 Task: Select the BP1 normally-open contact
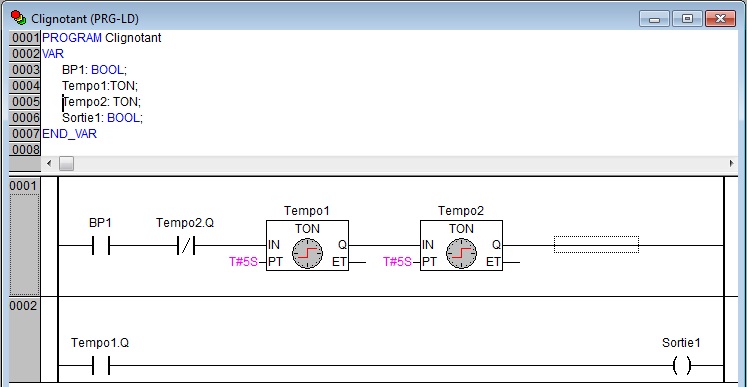pyautogui.click(x=101, y=245)
